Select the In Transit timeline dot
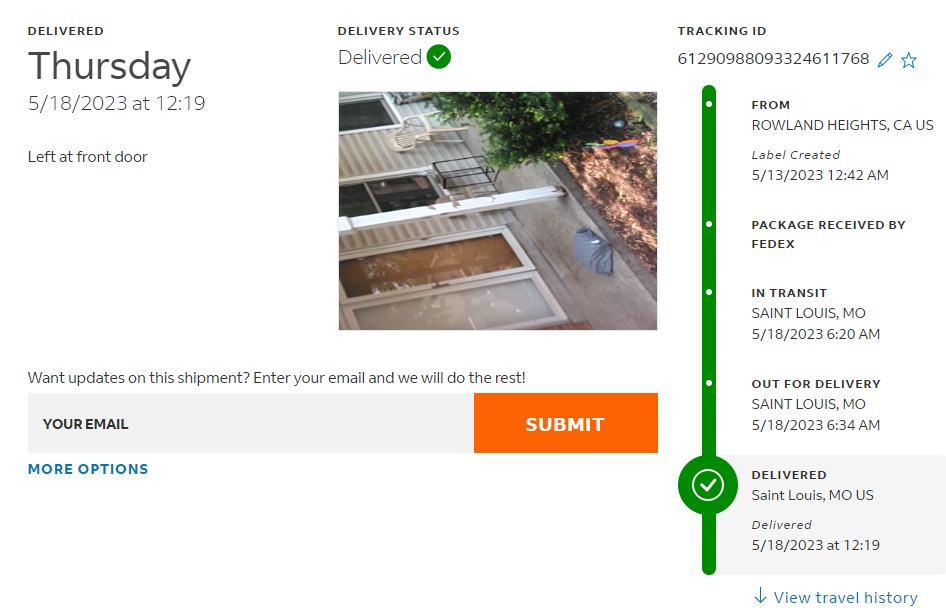The image size is (946, 608). click(x=709, y=292)
